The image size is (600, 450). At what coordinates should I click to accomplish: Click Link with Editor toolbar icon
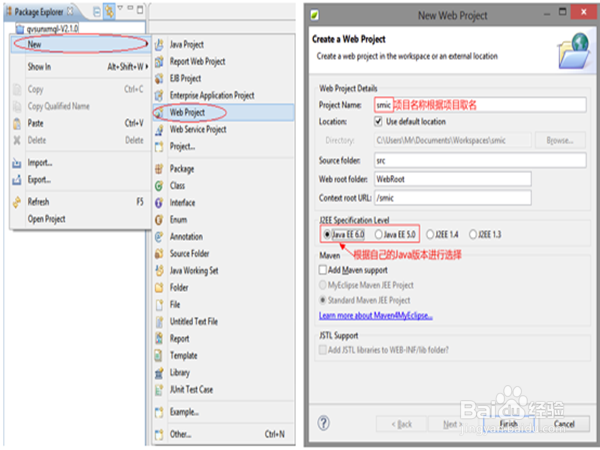tap(109, 12)
